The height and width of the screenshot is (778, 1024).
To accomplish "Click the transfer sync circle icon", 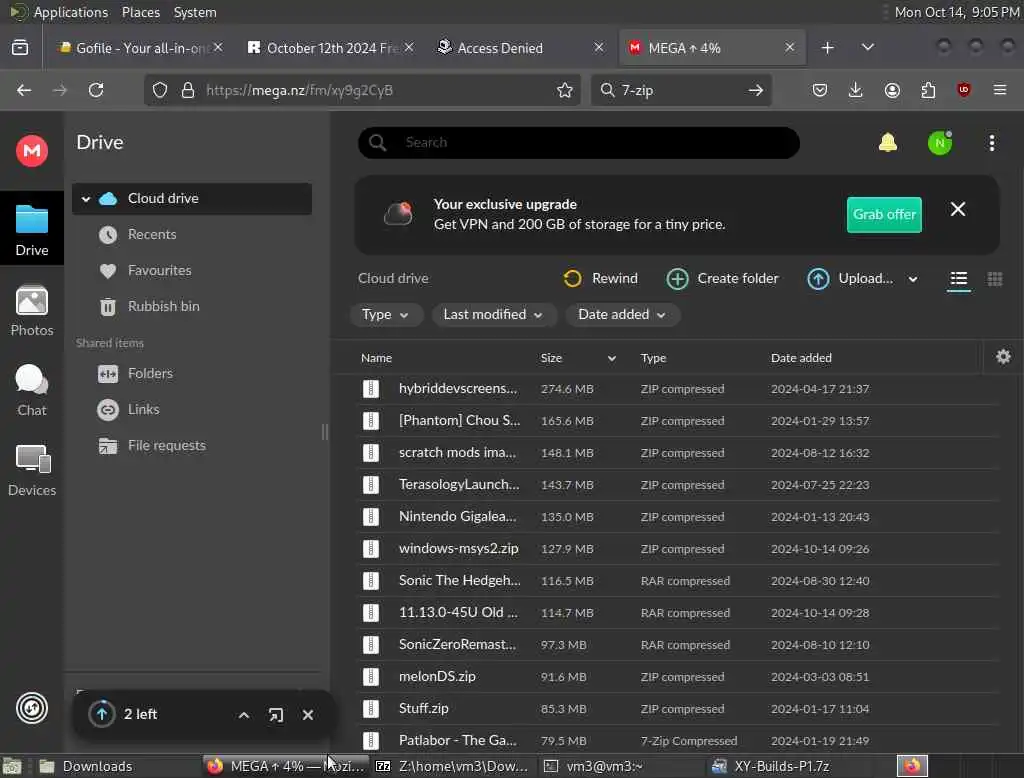I will click(x=31, y=708).
